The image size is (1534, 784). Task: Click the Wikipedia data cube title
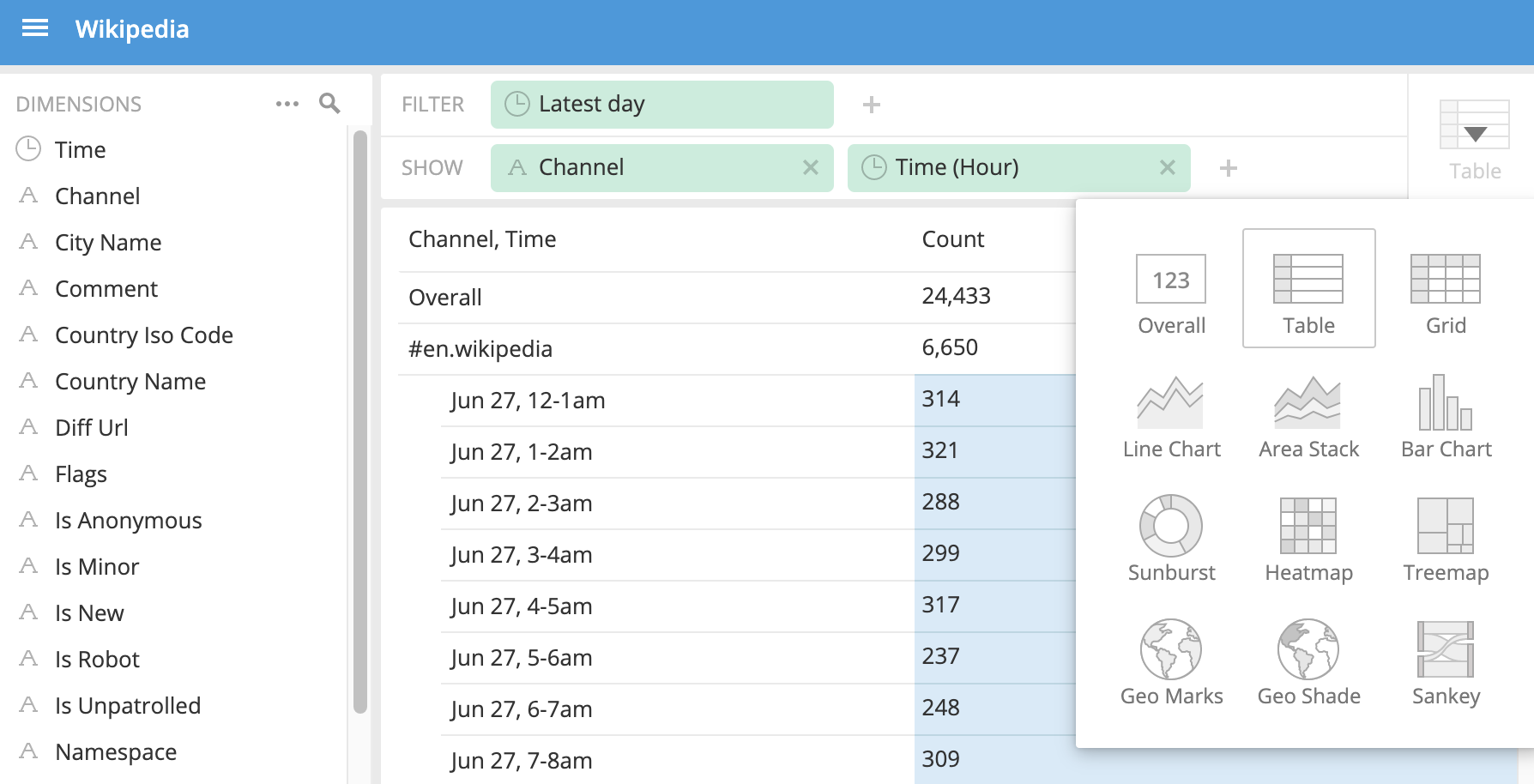[x=132, y=29]
